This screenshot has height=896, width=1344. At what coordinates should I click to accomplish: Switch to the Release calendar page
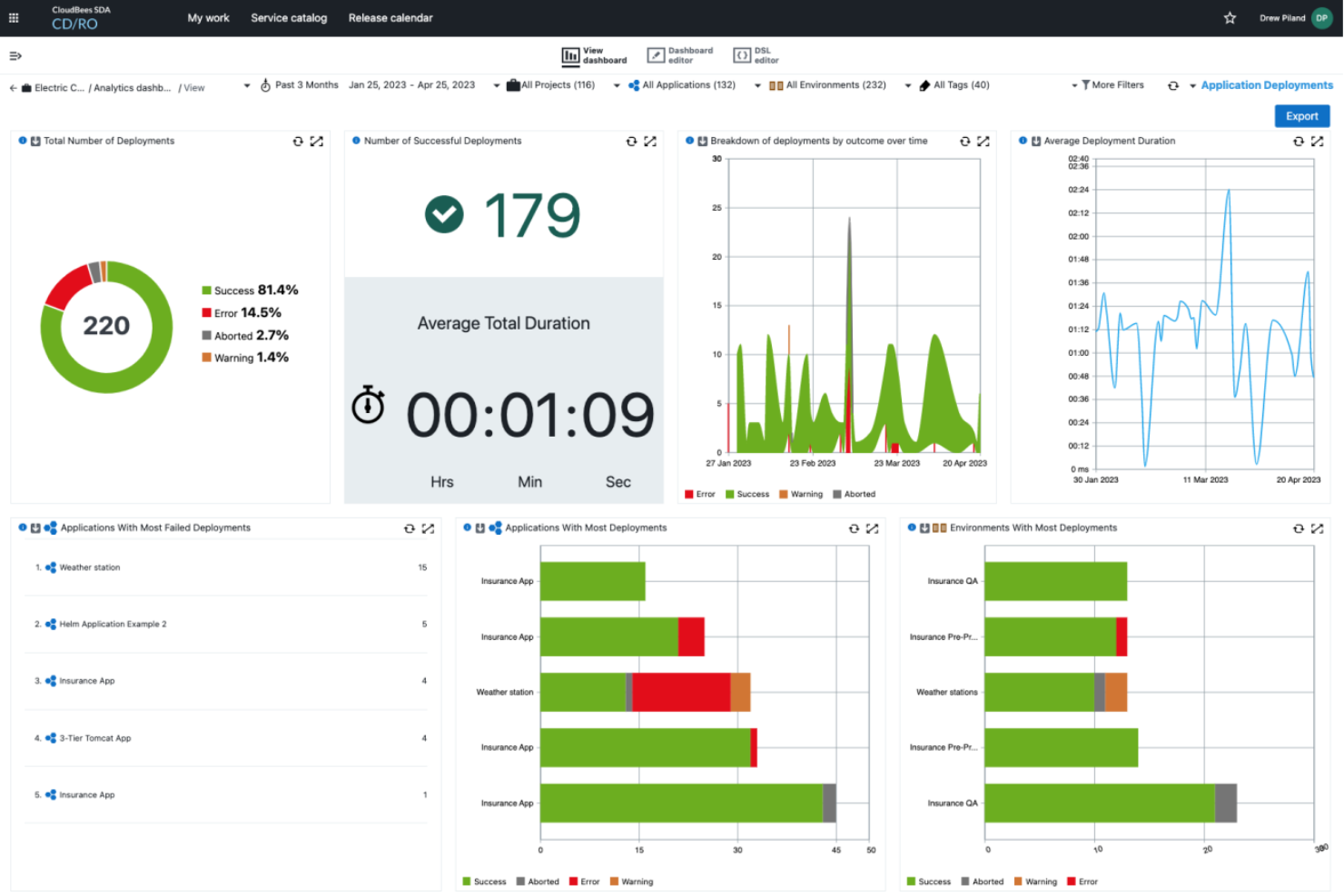(390, 17)
